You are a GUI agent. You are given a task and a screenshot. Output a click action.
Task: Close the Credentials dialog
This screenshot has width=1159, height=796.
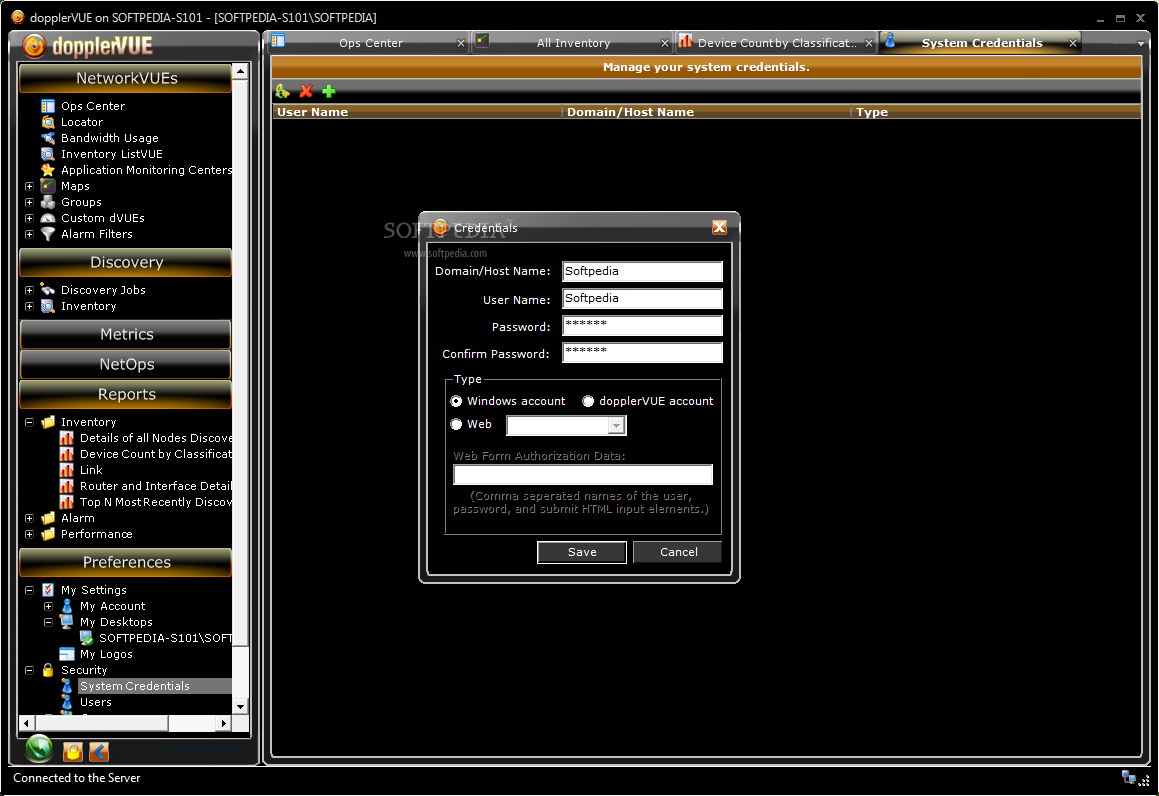click(719, 228)
